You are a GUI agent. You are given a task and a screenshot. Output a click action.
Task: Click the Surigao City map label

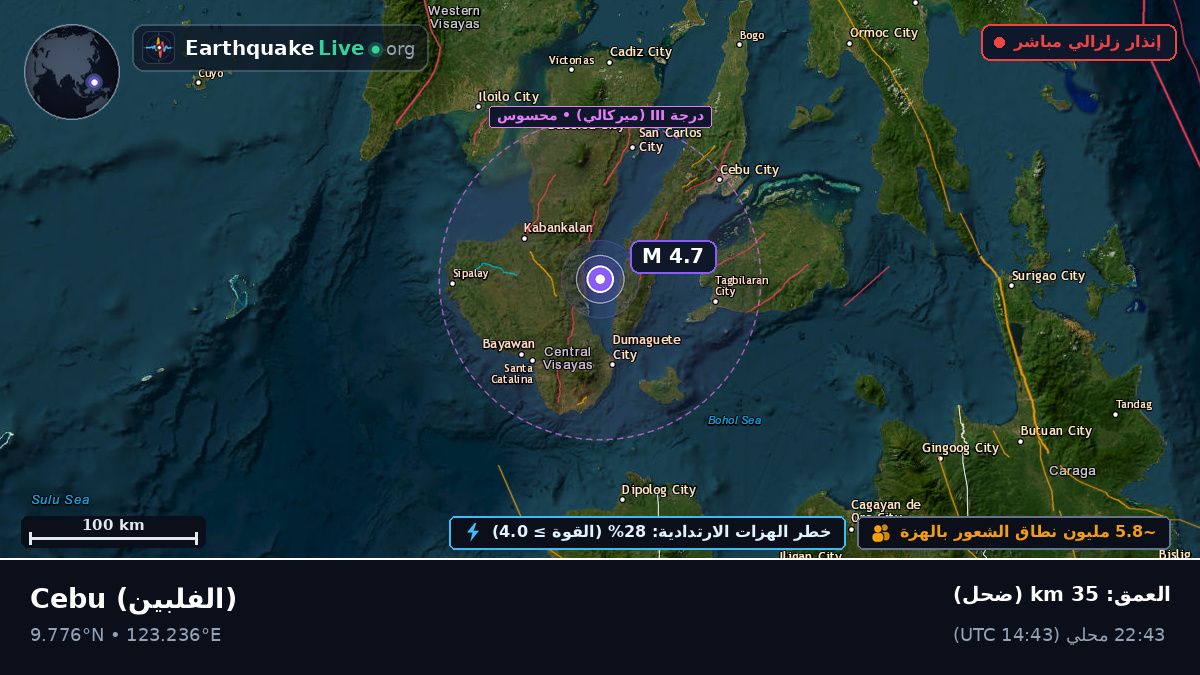tap(1048, 276)
